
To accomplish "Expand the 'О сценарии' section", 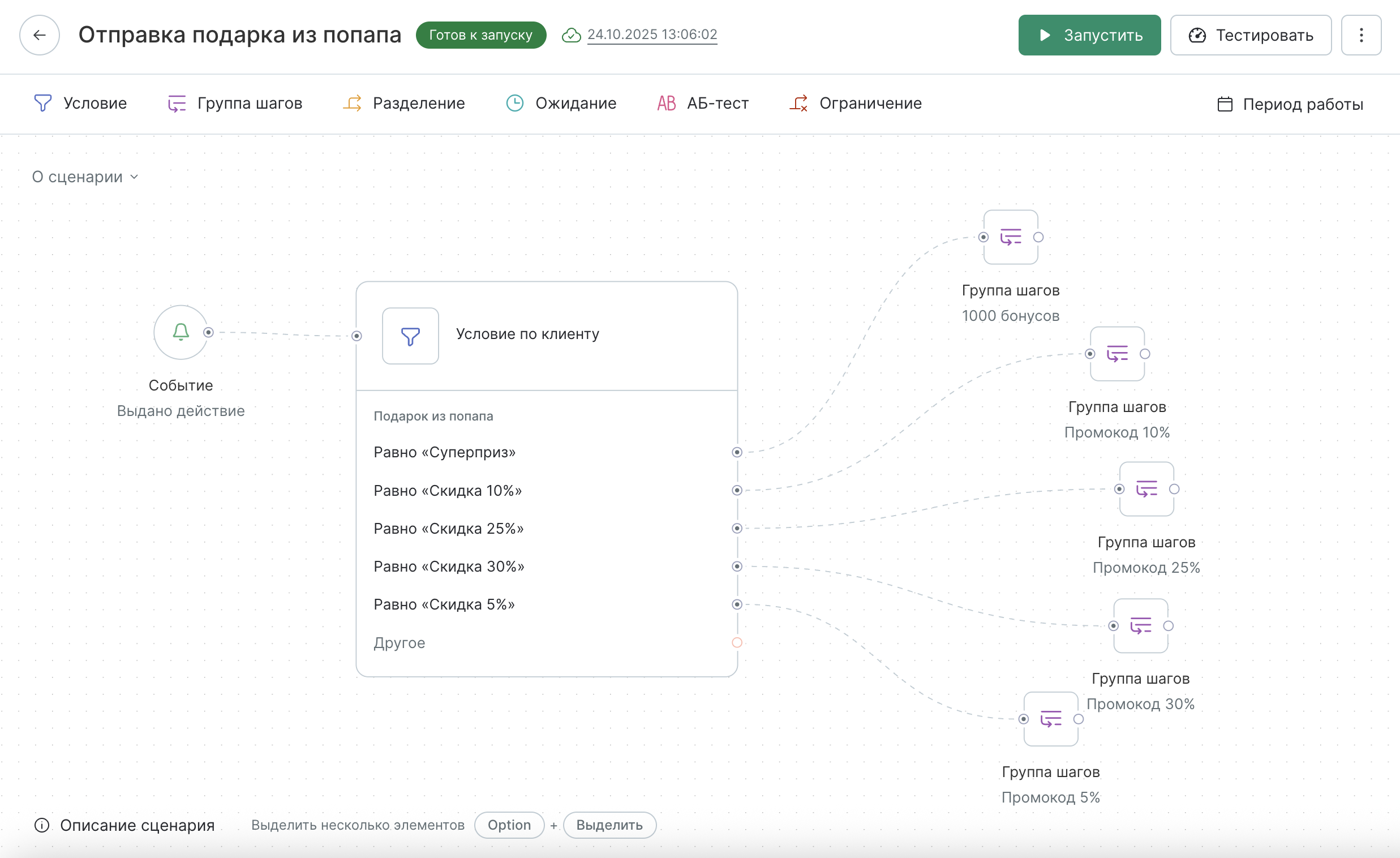I will pos(85,177).
